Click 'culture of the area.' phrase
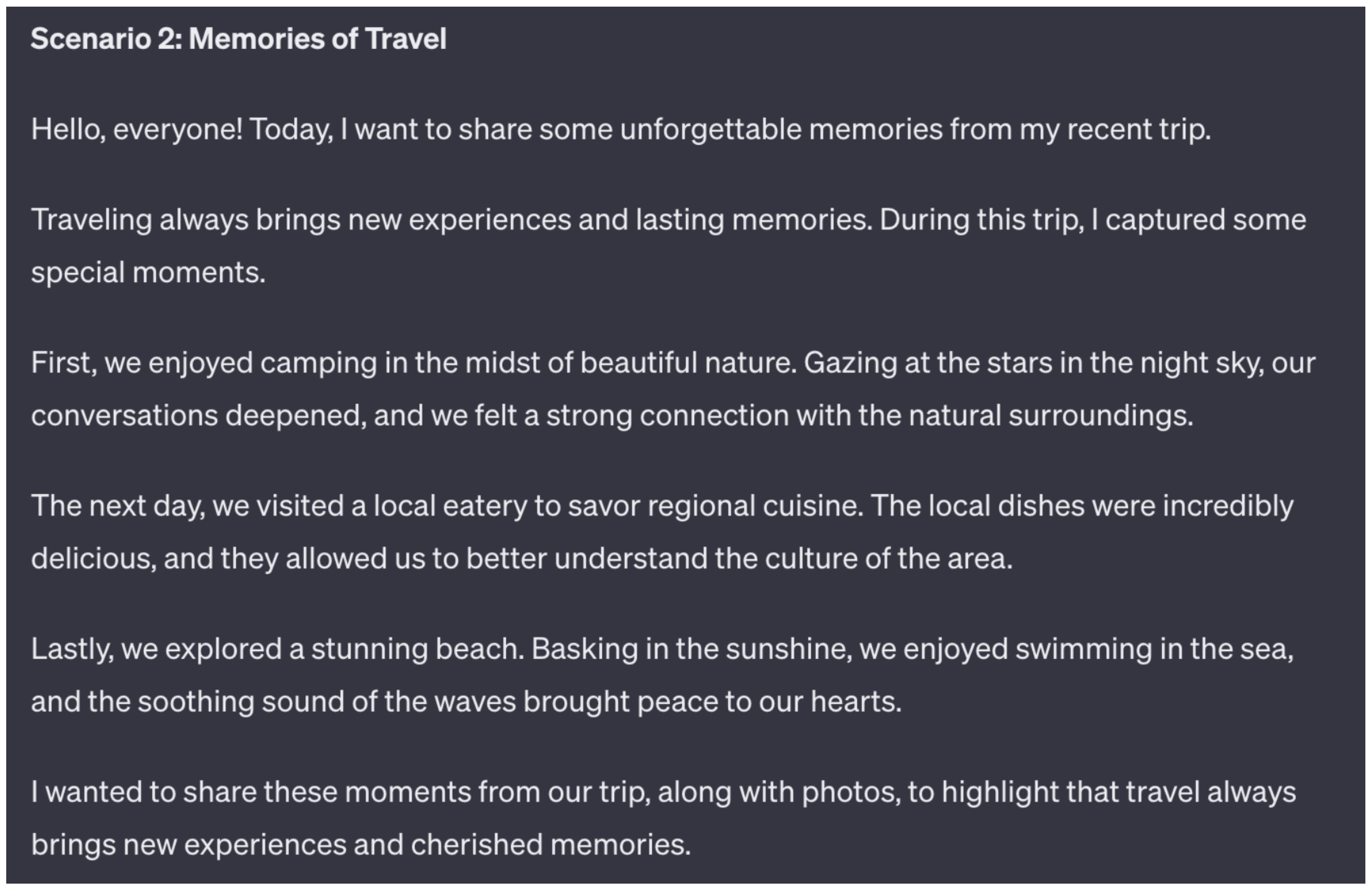Screen dimensions: 1372x894 click(x=888, y=558)
